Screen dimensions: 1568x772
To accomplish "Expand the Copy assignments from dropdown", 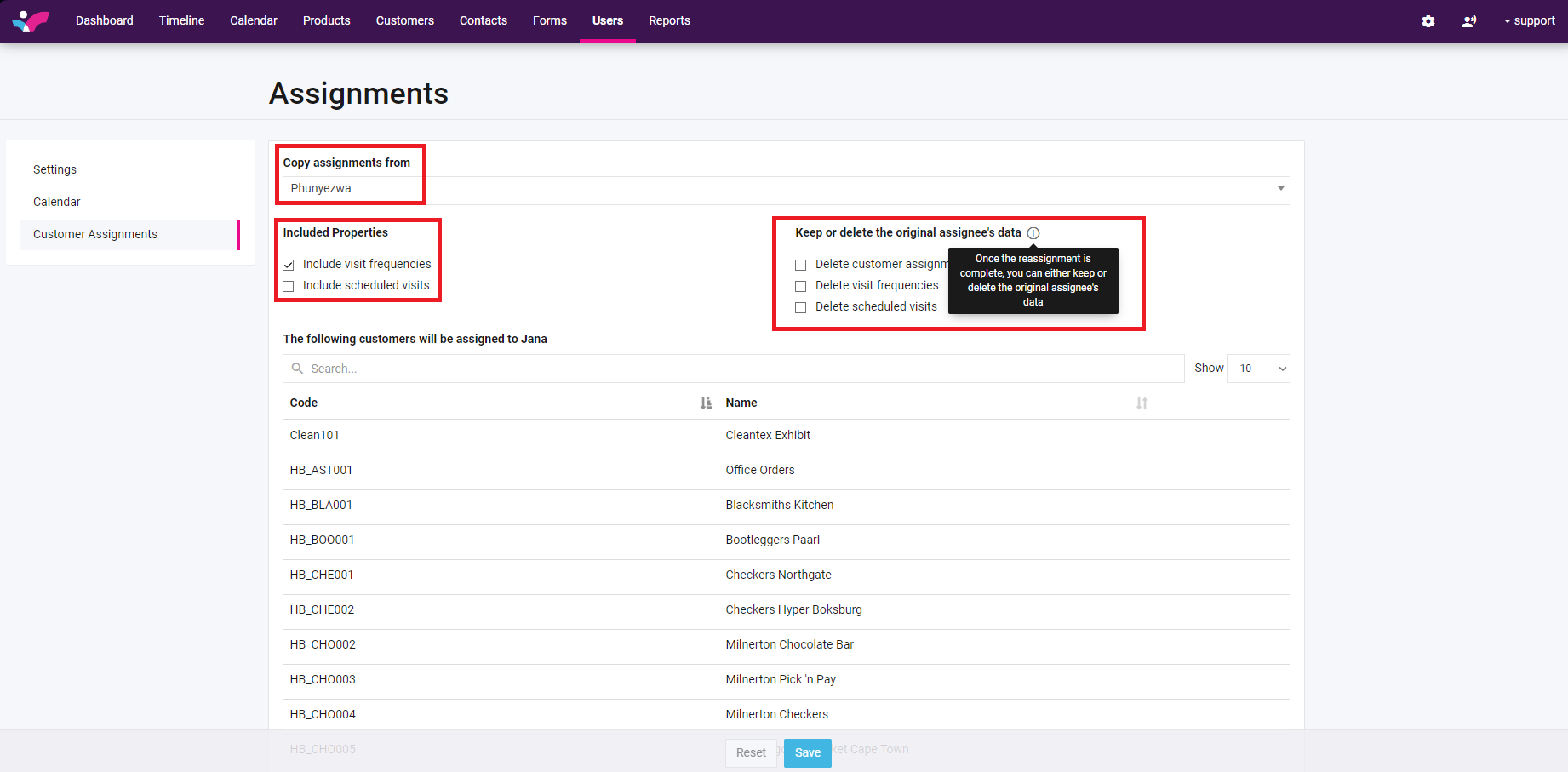I will pyautogui.click(x=1279, y=189).
